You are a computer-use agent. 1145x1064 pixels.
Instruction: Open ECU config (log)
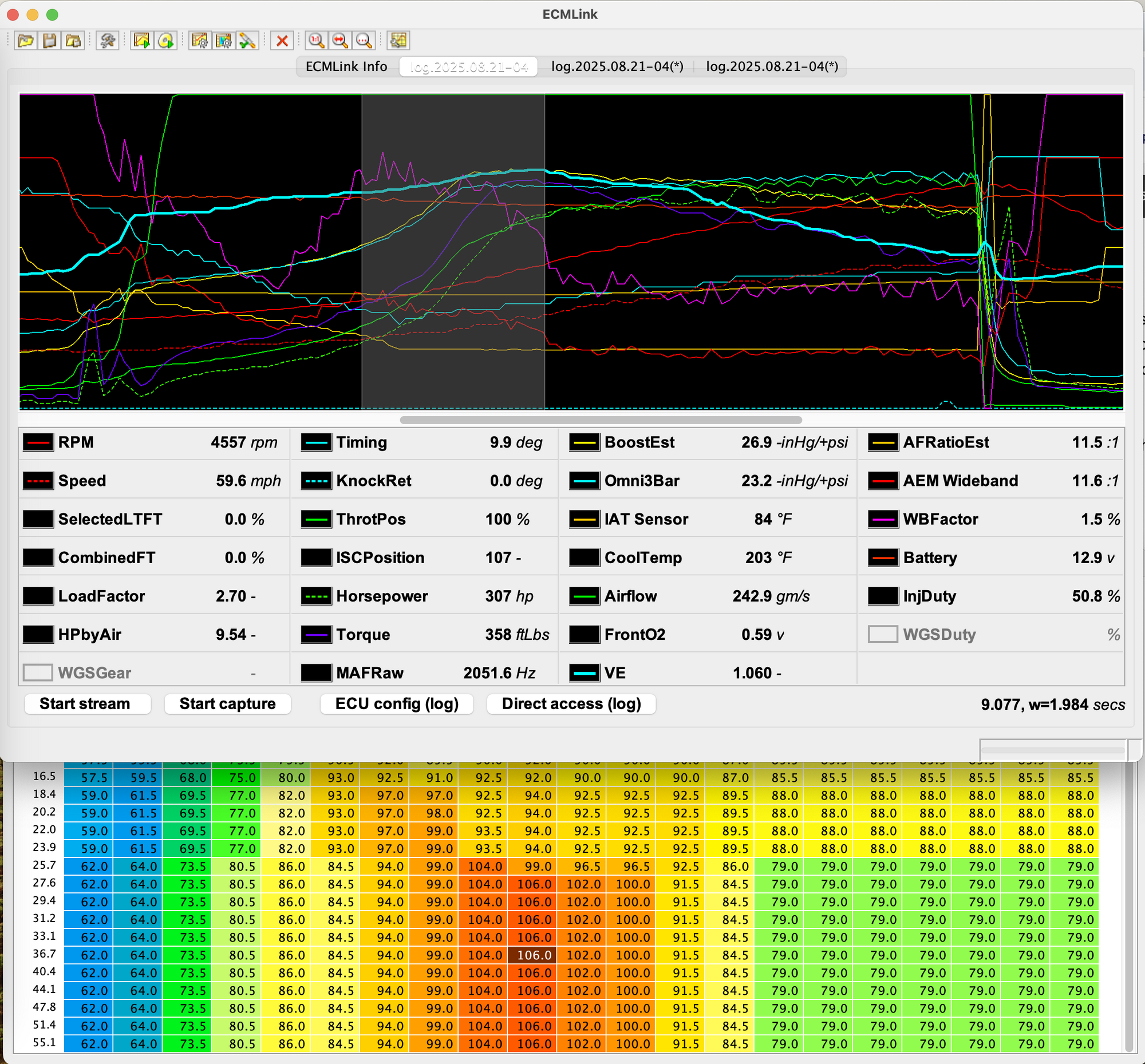pyautogui.click(x=397, y=703)
